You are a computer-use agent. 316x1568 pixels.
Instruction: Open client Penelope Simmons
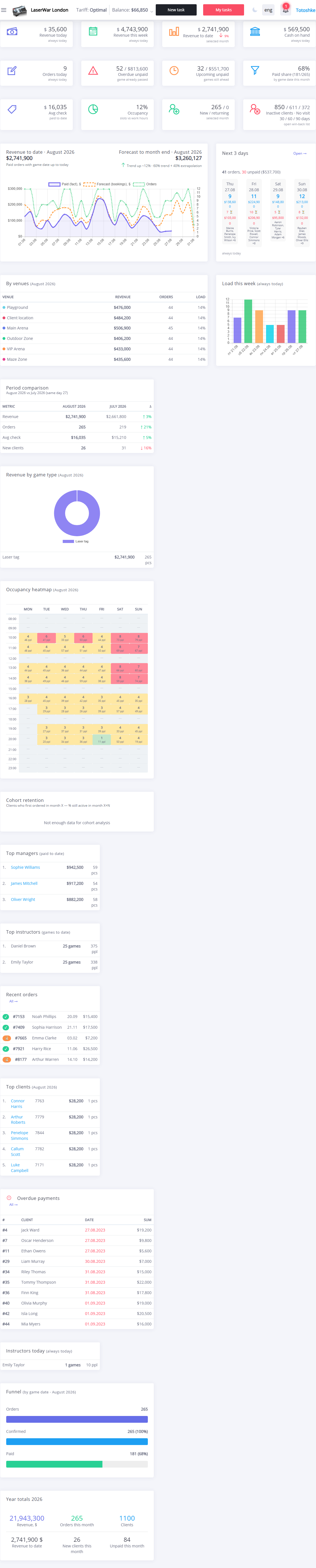click(x=19, y=1135)
